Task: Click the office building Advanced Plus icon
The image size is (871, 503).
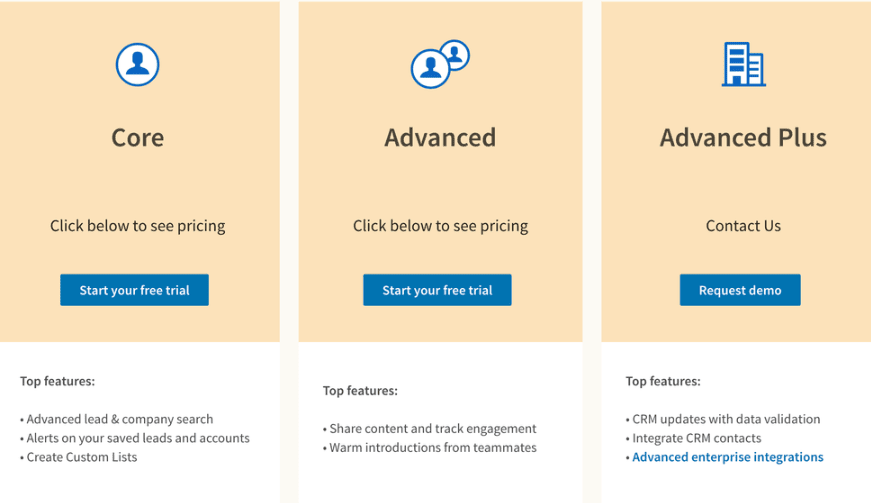Action: point(743,64)
